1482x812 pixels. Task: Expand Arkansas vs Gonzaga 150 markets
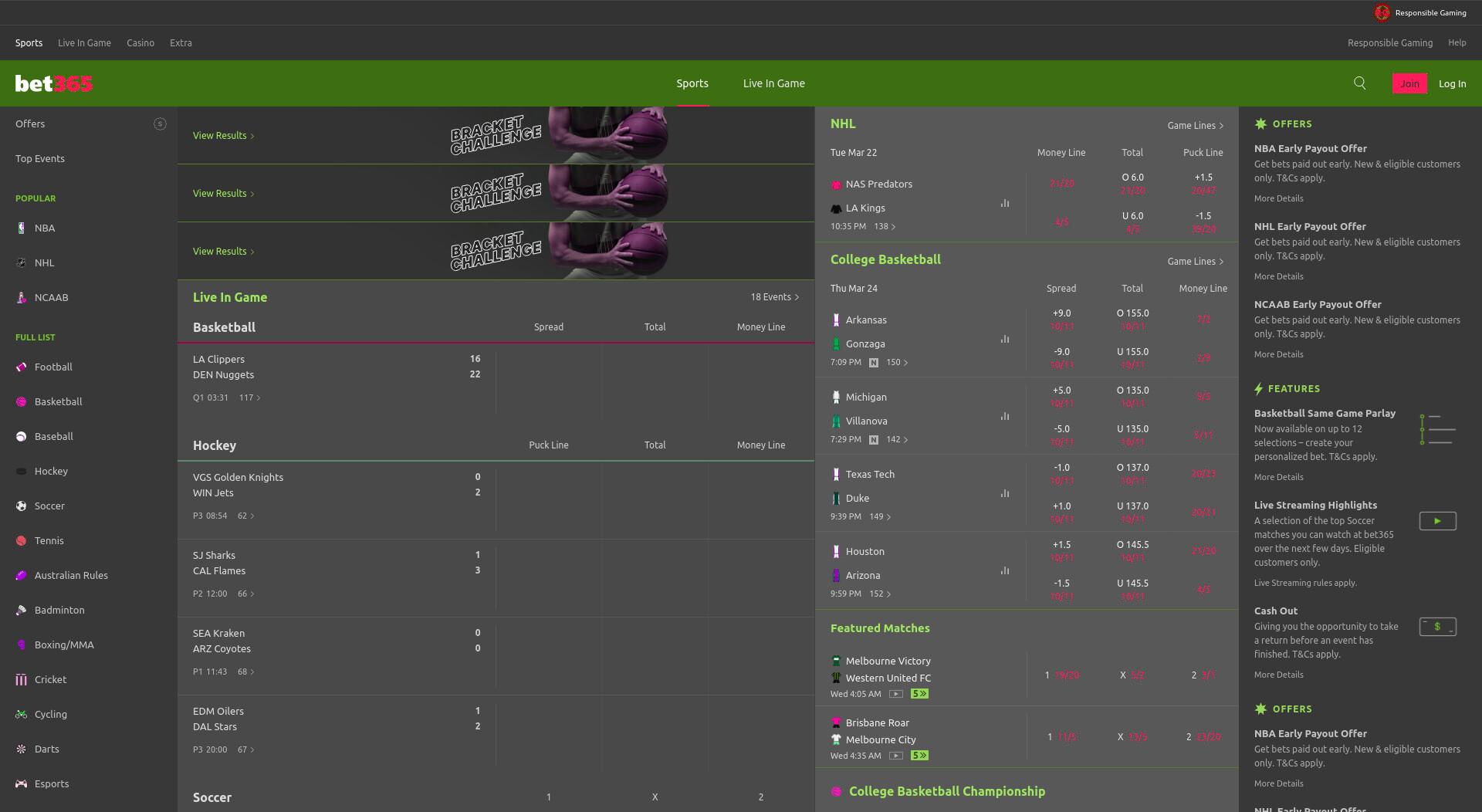pos(897,363)
